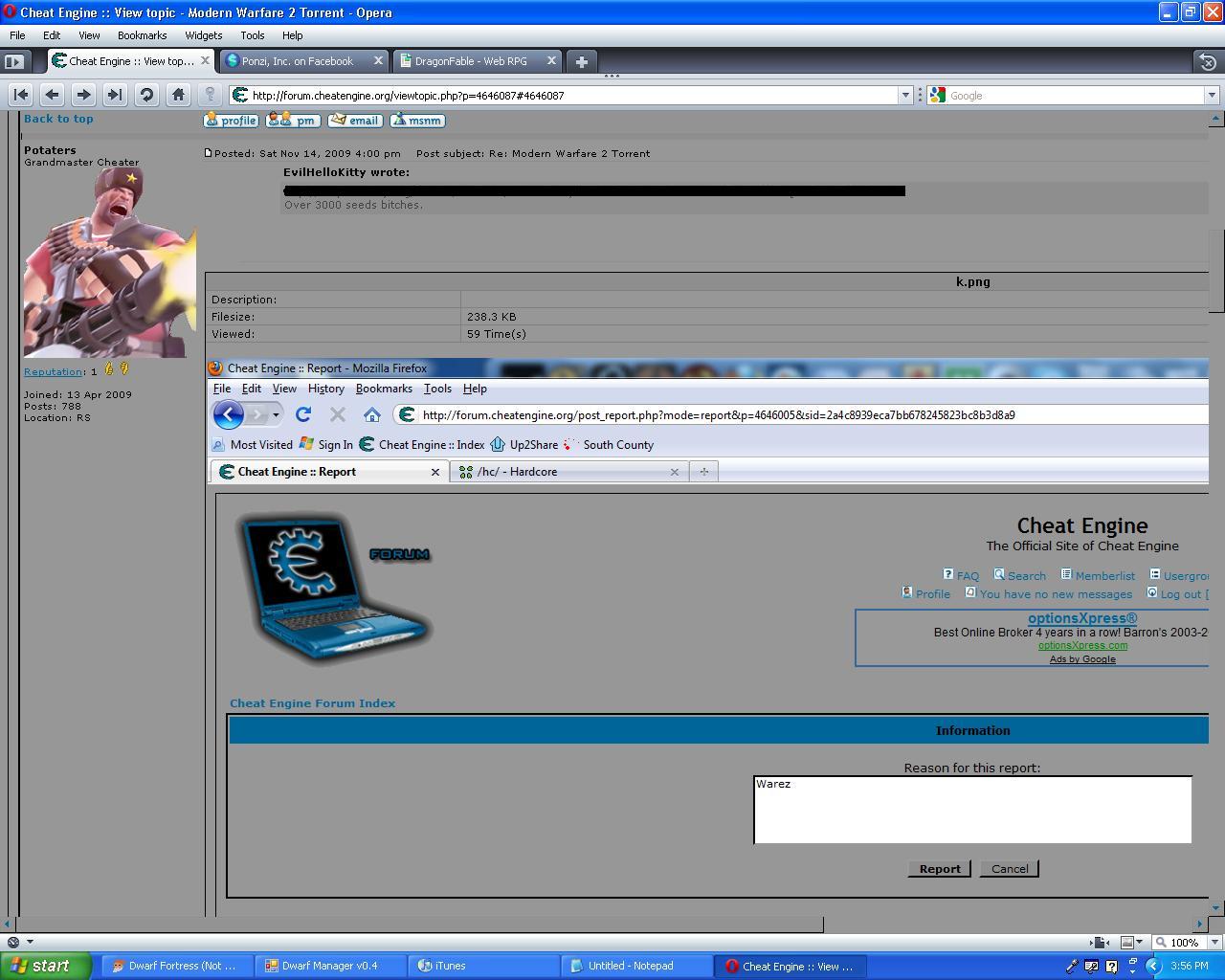Image resolution: width=1225 pixels, height=980 pixels.
Task: Close the Cheat Engine View topic tab
Action: [x=204, y=60]
